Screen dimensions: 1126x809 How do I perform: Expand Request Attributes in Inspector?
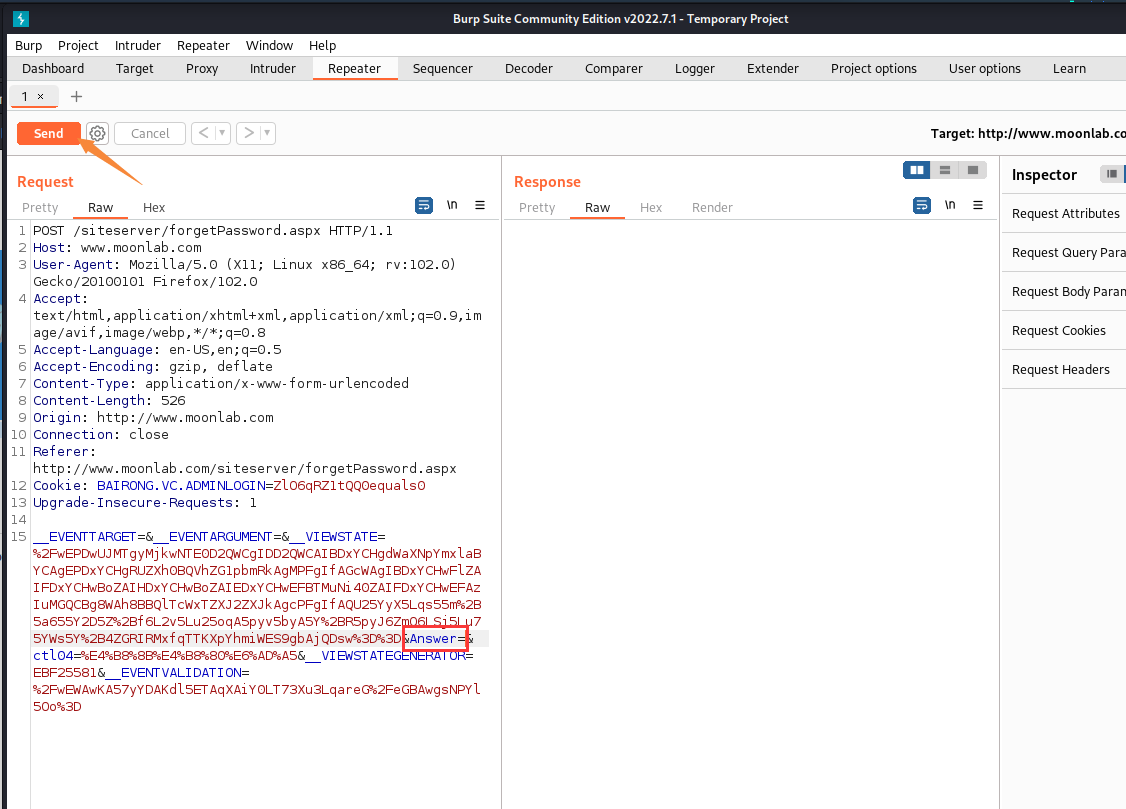[1065, 213]
